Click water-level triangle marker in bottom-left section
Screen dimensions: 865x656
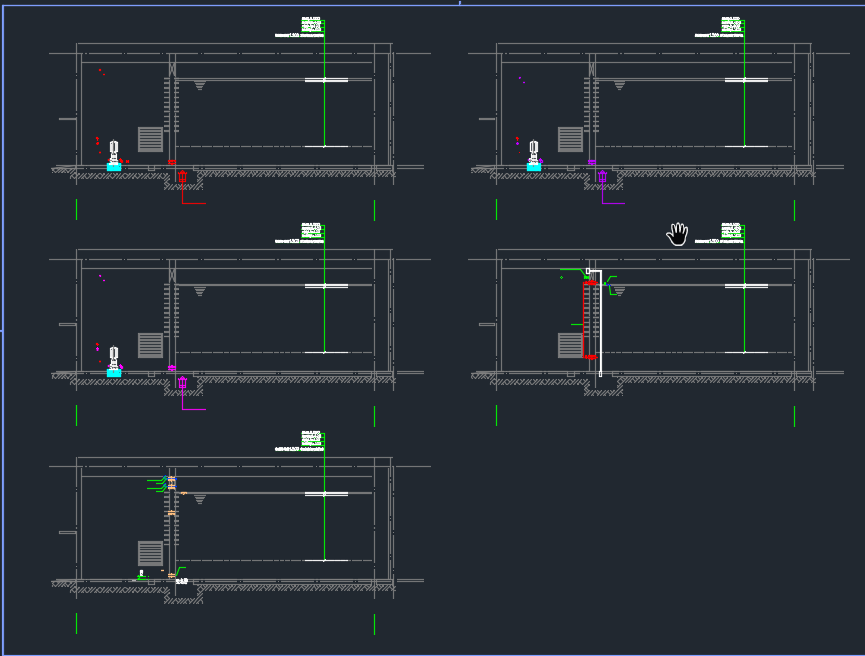(200, 499)
